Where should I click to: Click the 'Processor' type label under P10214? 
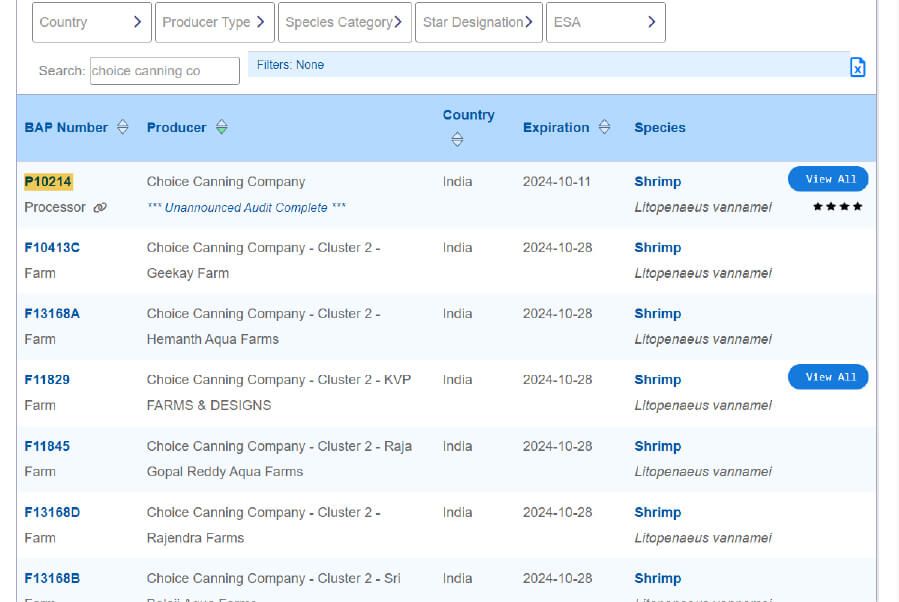[55, 208]
